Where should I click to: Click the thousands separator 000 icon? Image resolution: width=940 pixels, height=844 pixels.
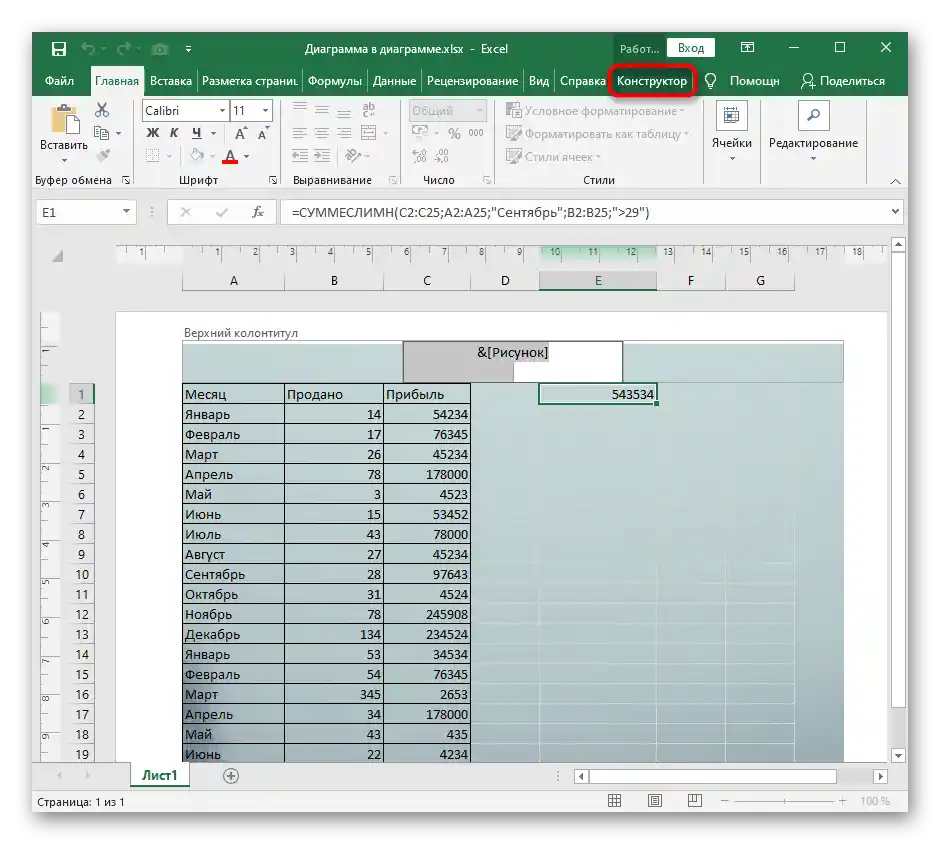[476, 133]
